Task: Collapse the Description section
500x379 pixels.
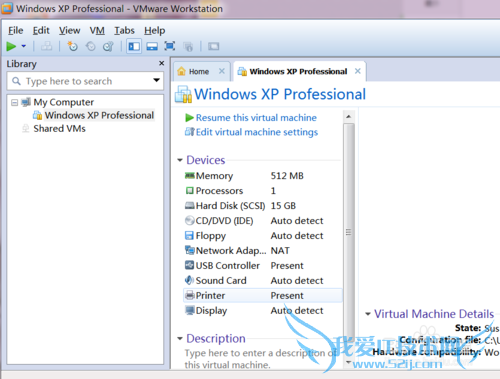Action: tap(180, 339)
